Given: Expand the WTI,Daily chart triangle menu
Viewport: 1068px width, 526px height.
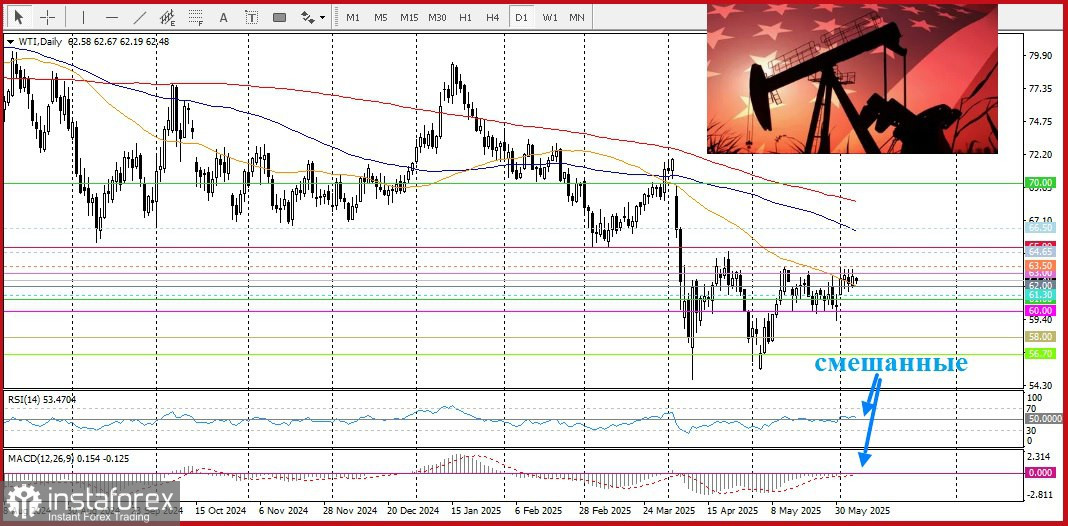Looking at the screenshot, I should tap(10, 42).
